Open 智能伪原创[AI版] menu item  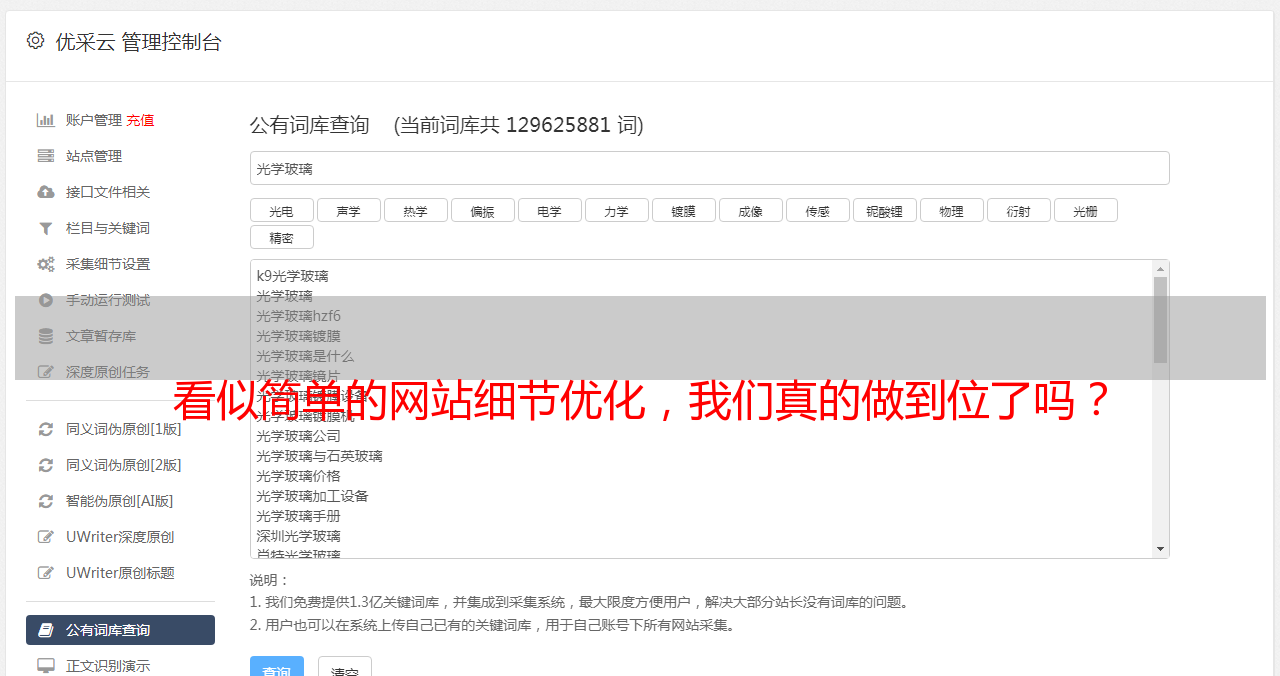tap(120, 501)
